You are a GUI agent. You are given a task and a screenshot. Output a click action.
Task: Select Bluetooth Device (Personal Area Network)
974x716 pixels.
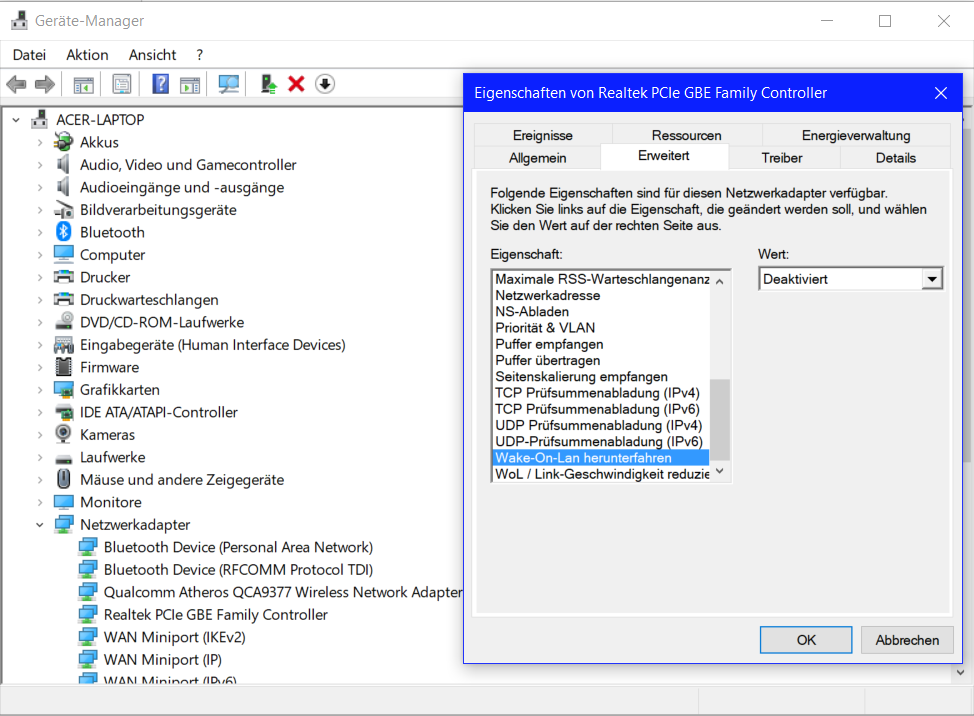point(238,547)
